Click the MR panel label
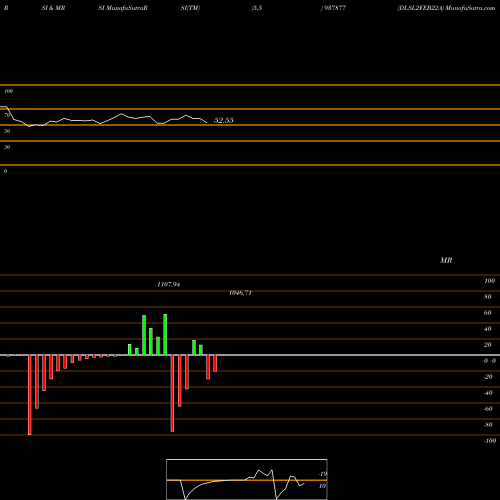 pyautogui.click(x=446, y=260)
